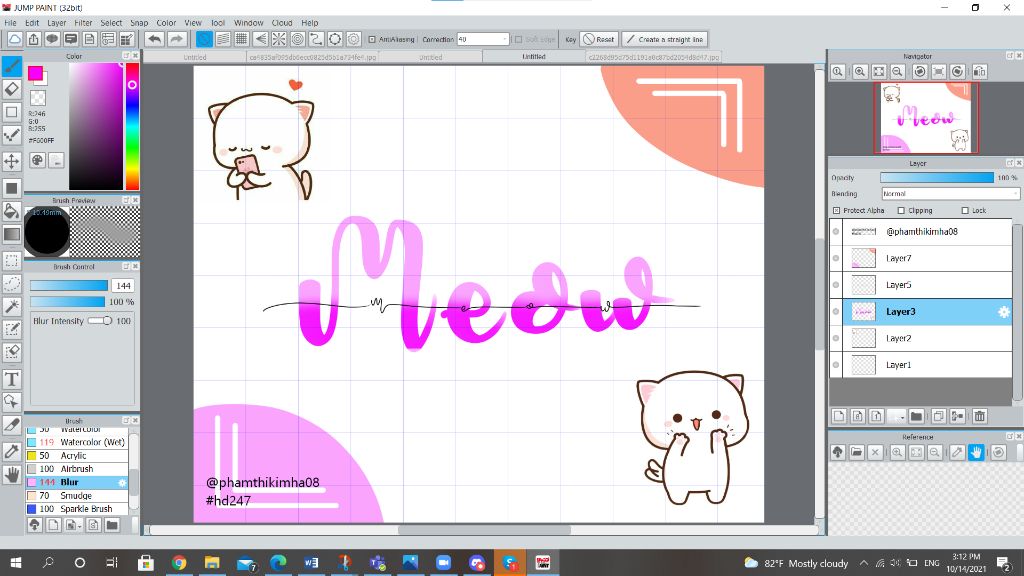Toggle the Lock checkbox
The image size is (1024, 576).
tap(965, 210)
